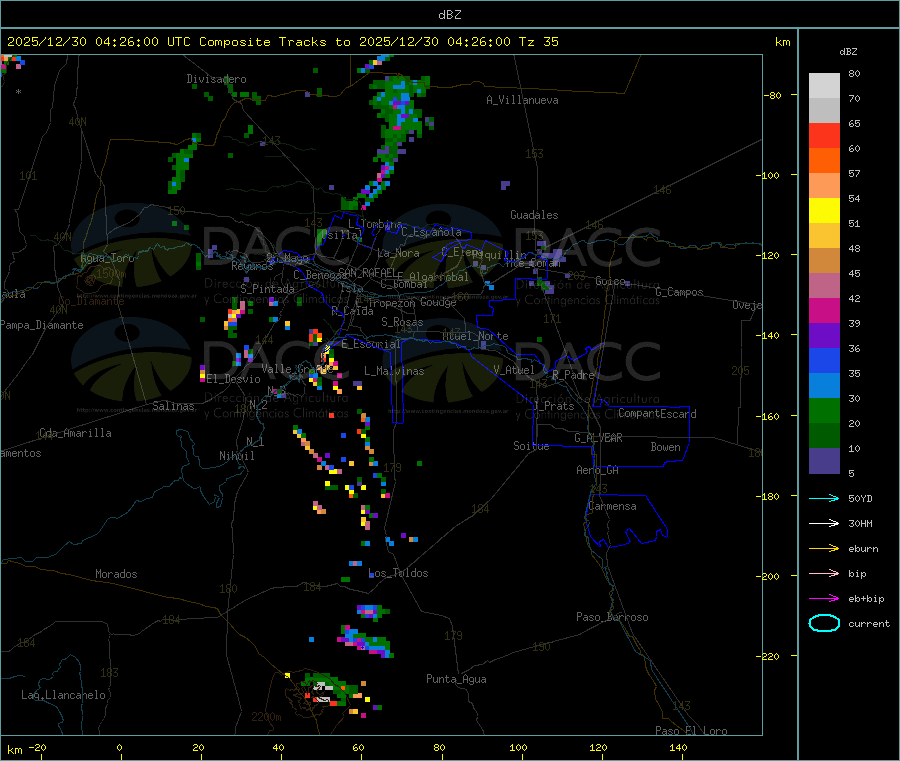Pick the green 20-30 dBZ swatch
Viewport: 900px width, 761px height.
[824, 410]
